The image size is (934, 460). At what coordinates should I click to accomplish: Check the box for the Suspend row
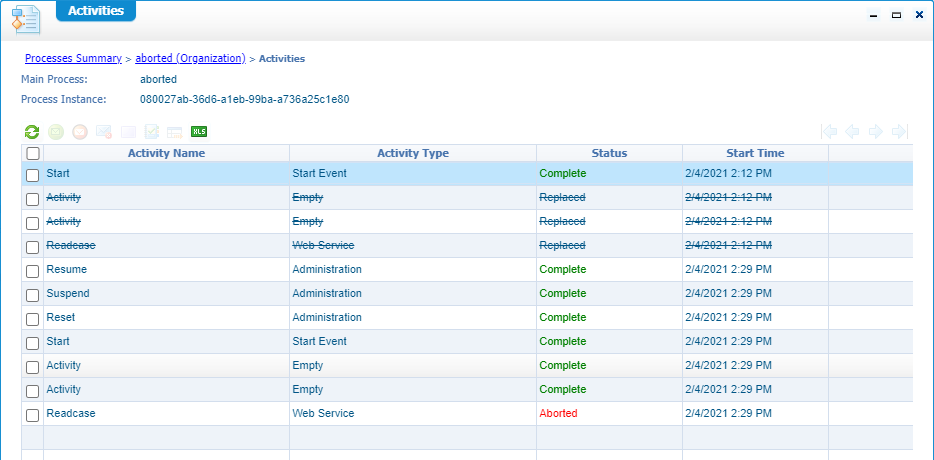33,295
